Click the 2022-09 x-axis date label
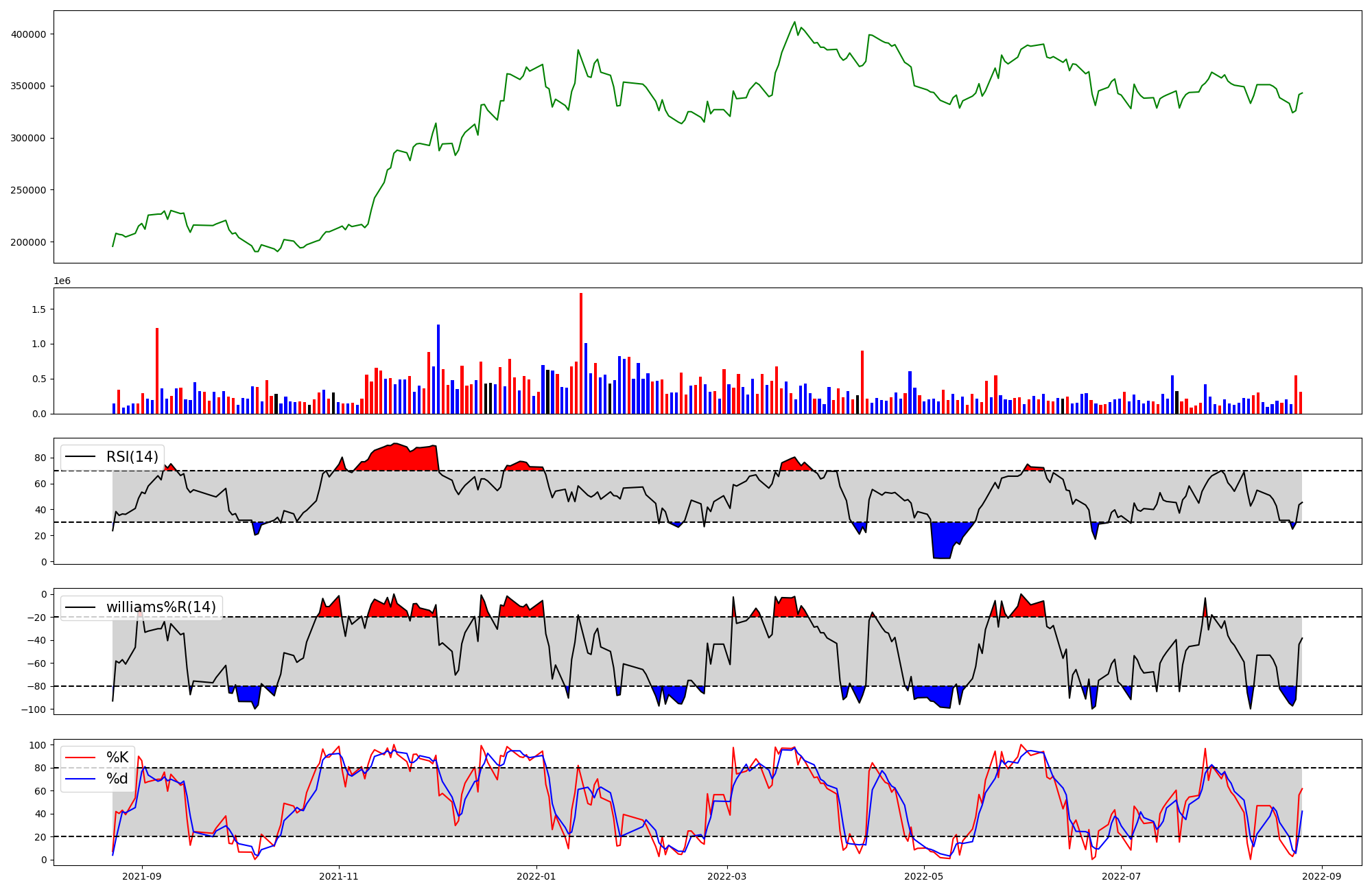Screen dimensions: 1372x892 1321,876
